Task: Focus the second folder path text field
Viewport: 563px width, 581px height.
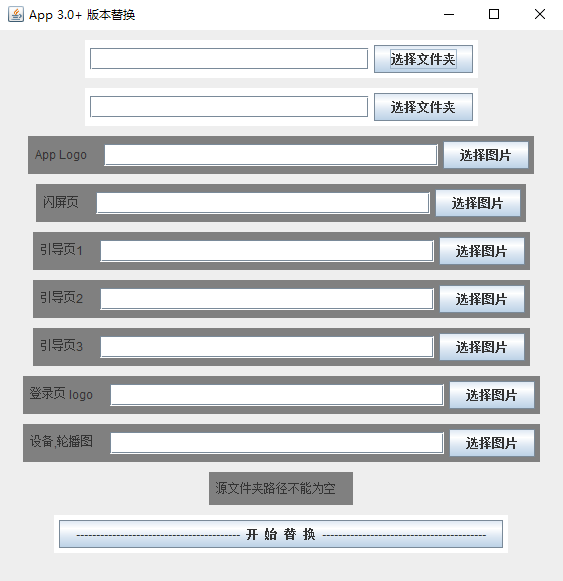Action: (x=229, y=107)
